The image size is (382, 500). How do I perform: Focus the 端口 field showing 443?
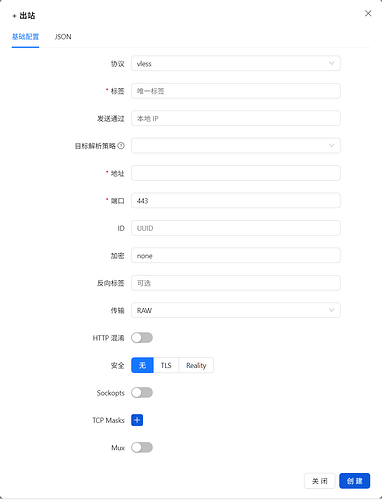(236, 201)
